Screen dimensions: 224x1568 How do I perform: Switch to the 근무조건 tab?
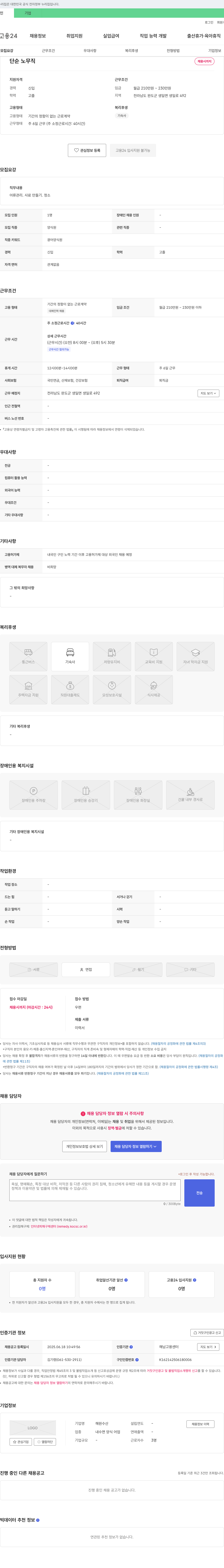coord(48,51)
